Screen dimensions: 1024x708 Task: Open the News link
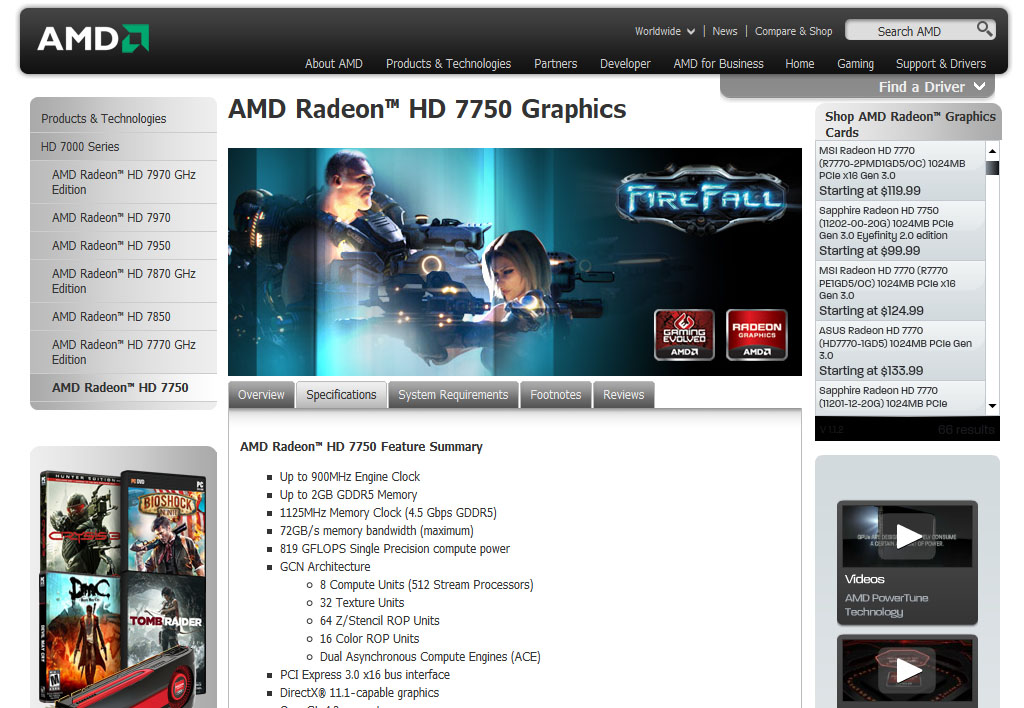(x=724, y=31)
